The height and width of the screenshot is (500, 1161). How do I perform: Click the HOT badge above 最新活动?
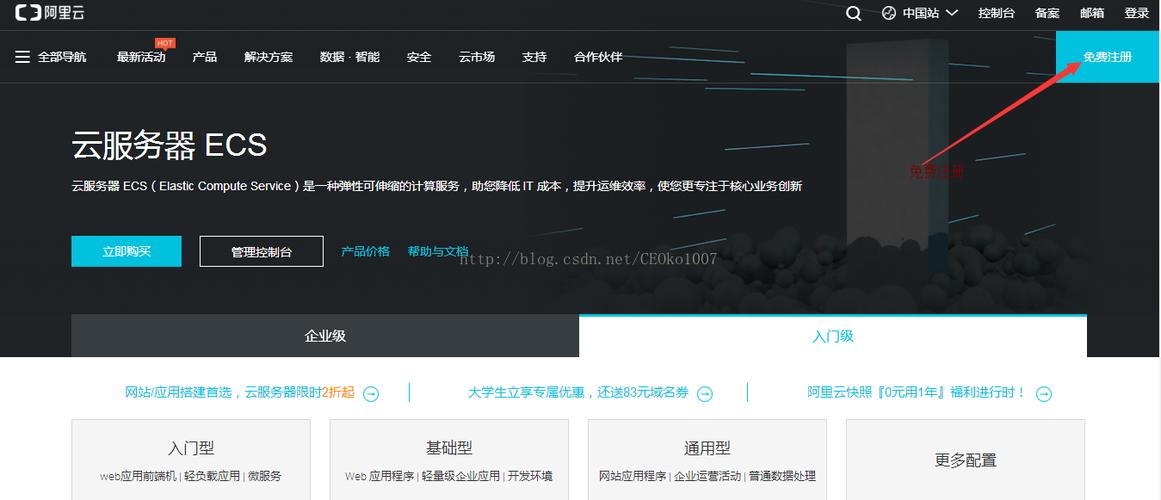coord(164,43)
